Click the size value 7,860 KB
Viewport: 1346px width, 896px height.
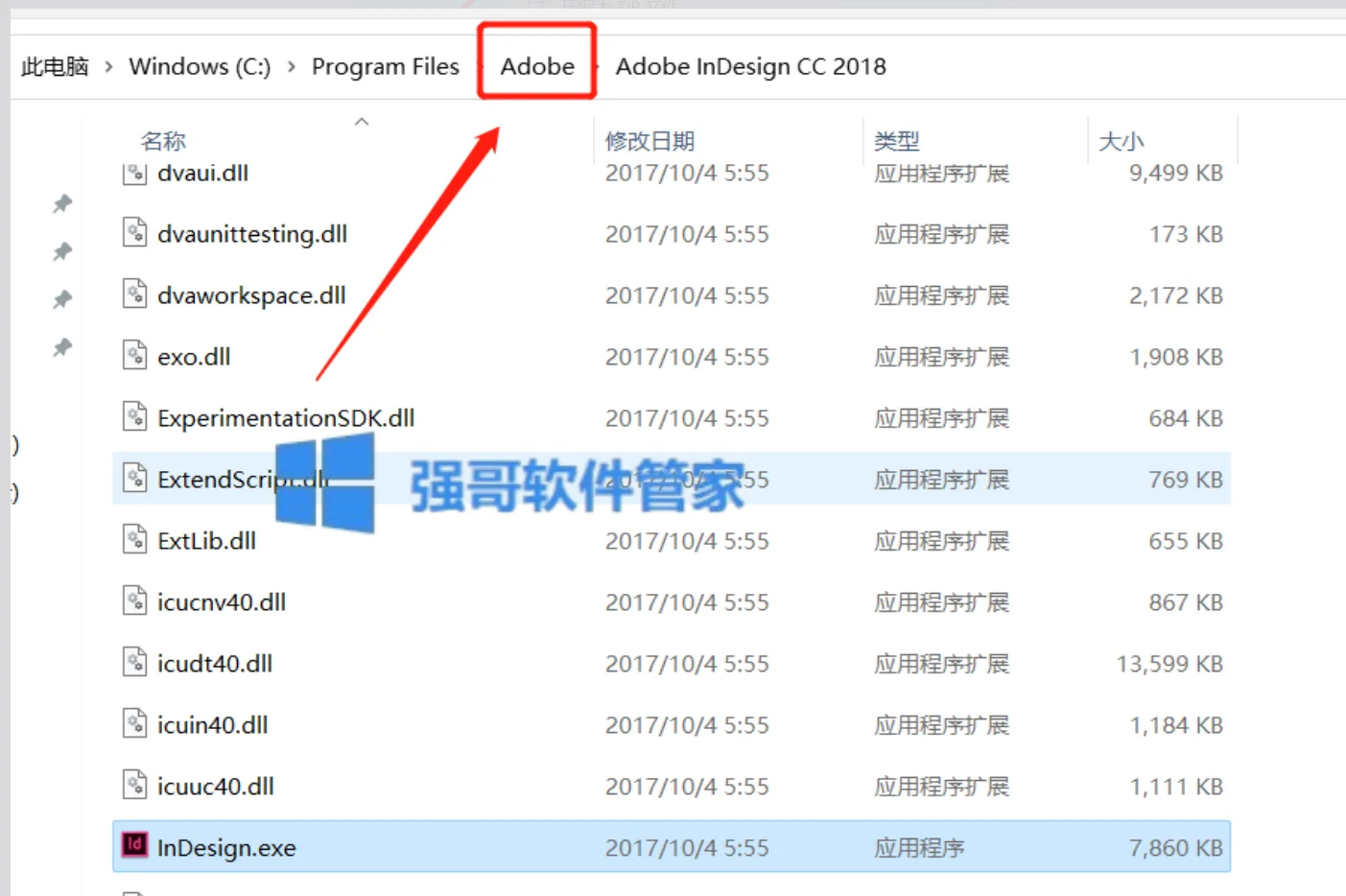click(1176, 848)
